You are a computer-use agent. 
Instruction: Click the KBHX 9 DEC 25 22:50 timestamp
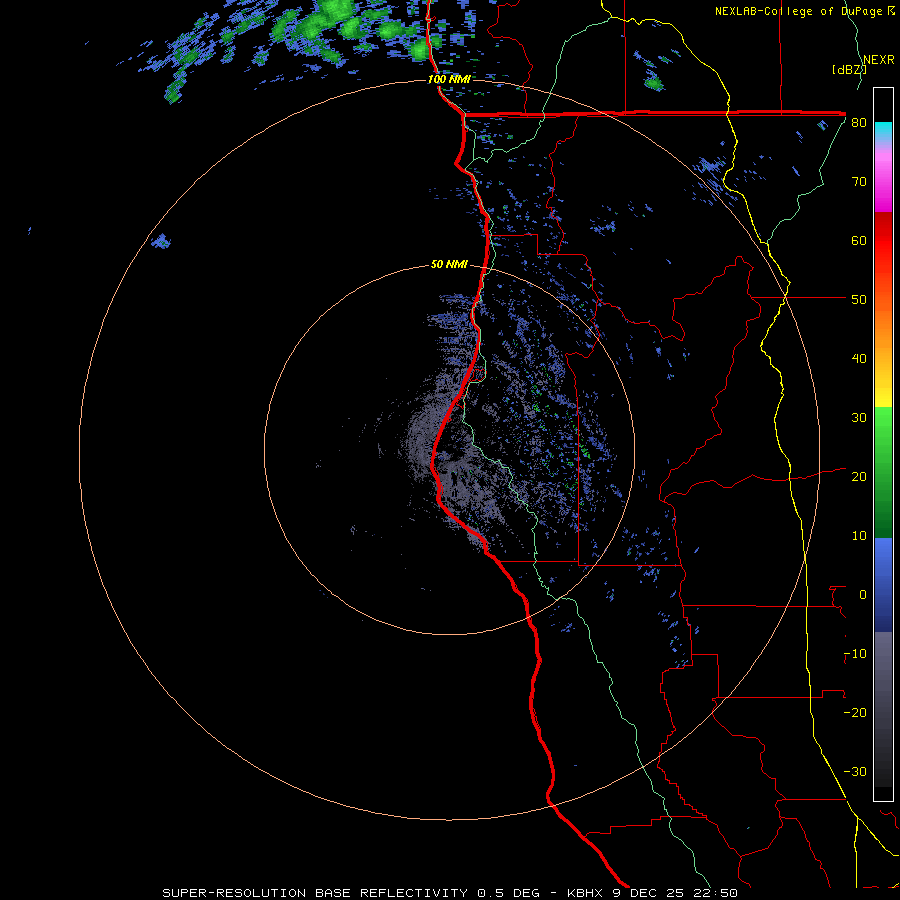tap(652, 893)
